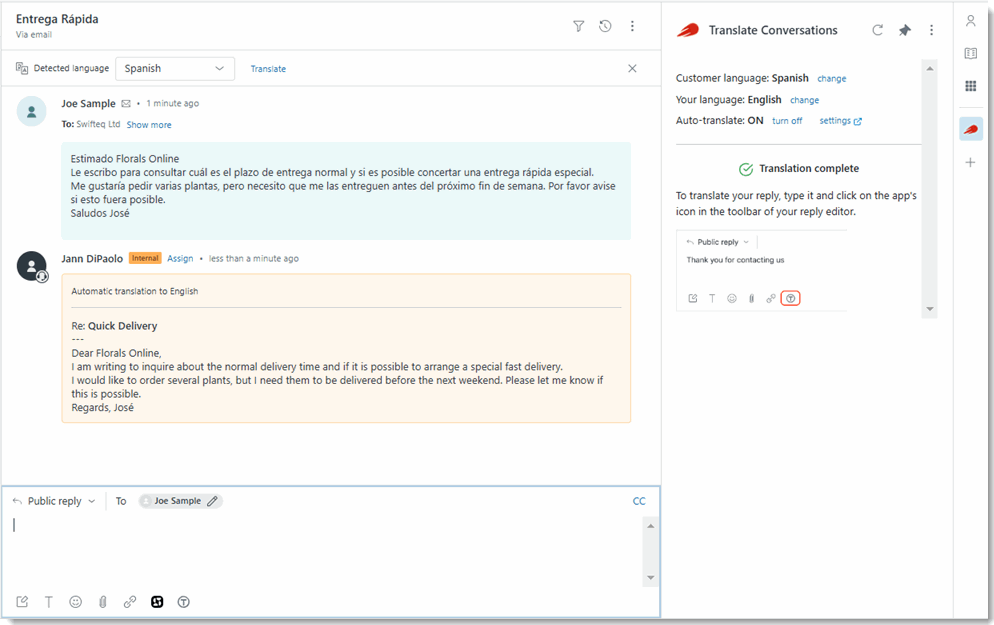Click the Jann DiPaolo author name
This screenshot has width=994, height=625.
92,259
